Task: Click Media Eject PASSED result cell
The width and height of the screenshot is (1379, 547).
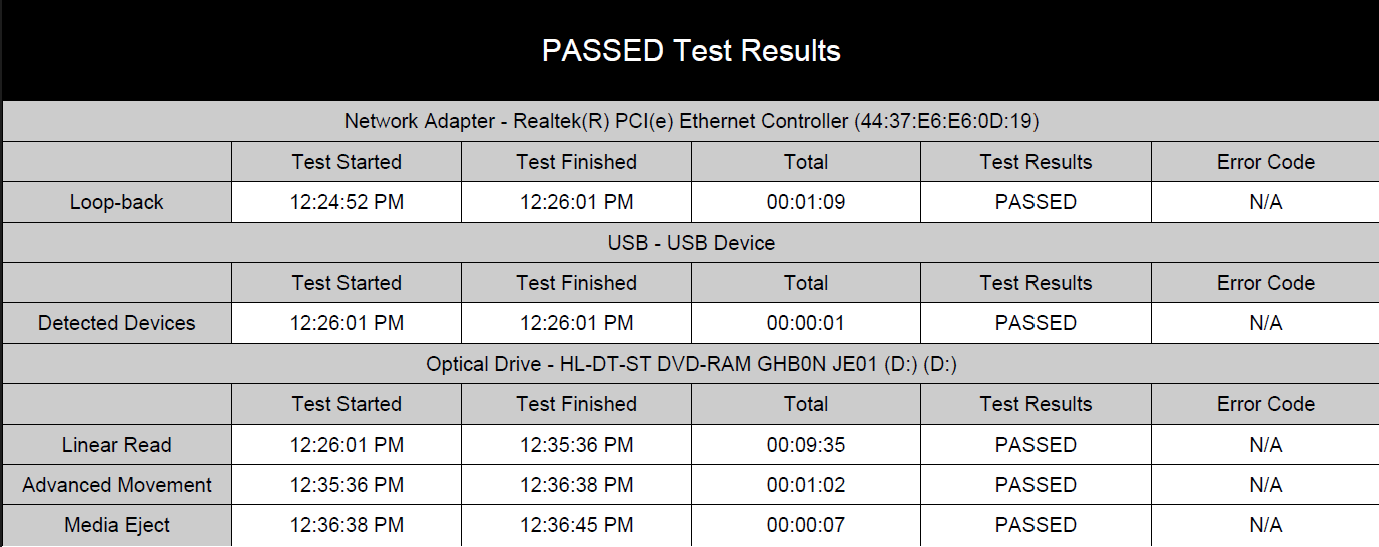Action: (1036, 526)
